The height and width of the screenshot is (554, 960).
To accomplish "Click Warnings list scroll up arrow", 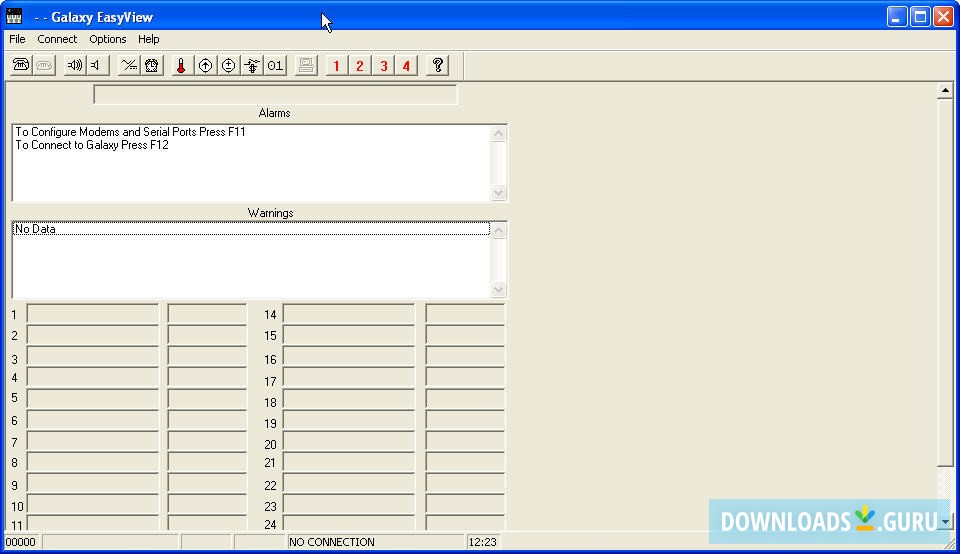I will tap(498, 230).
